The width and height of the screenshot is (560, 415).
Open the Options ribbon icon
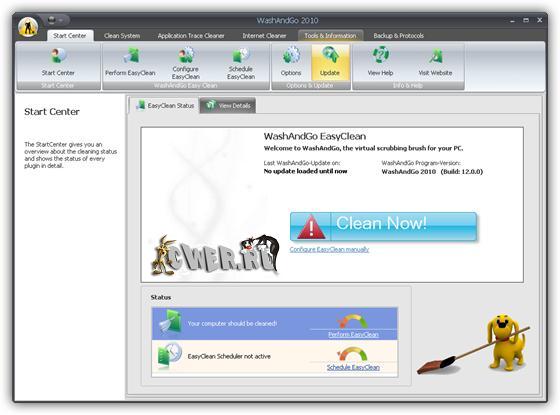(291, 61)
